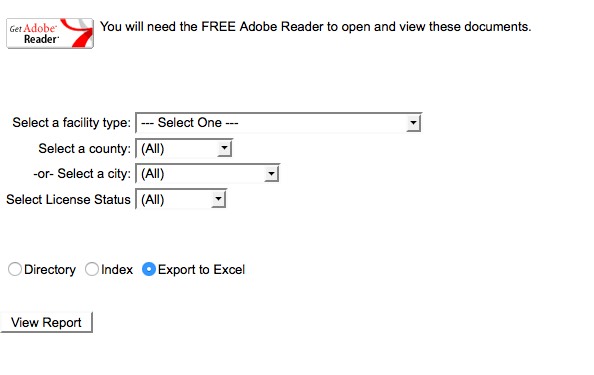
Task: Click the '--- Select One ---' text
Action: click(x=189, y=123)
